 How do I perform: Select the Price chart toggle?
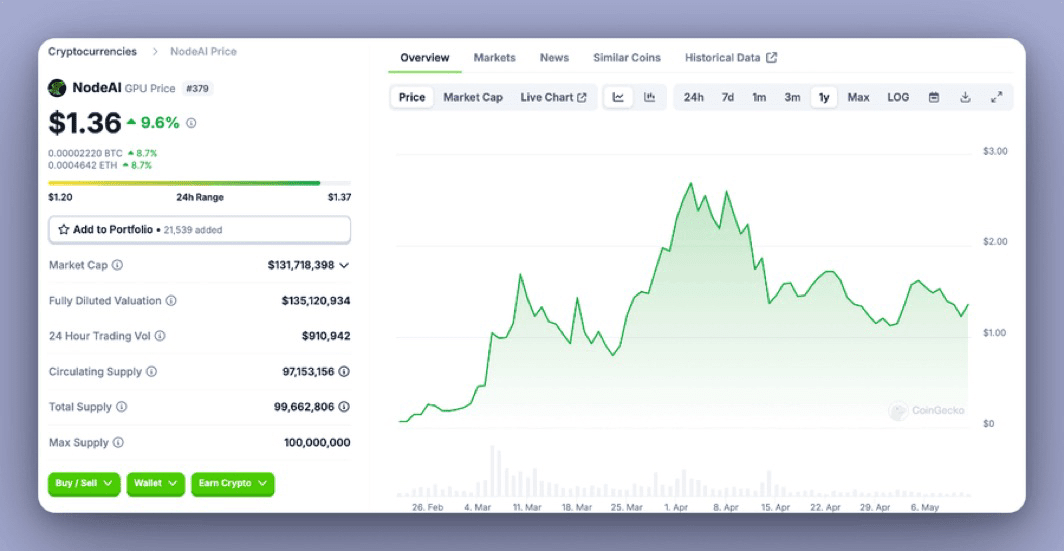pos(412,97)
